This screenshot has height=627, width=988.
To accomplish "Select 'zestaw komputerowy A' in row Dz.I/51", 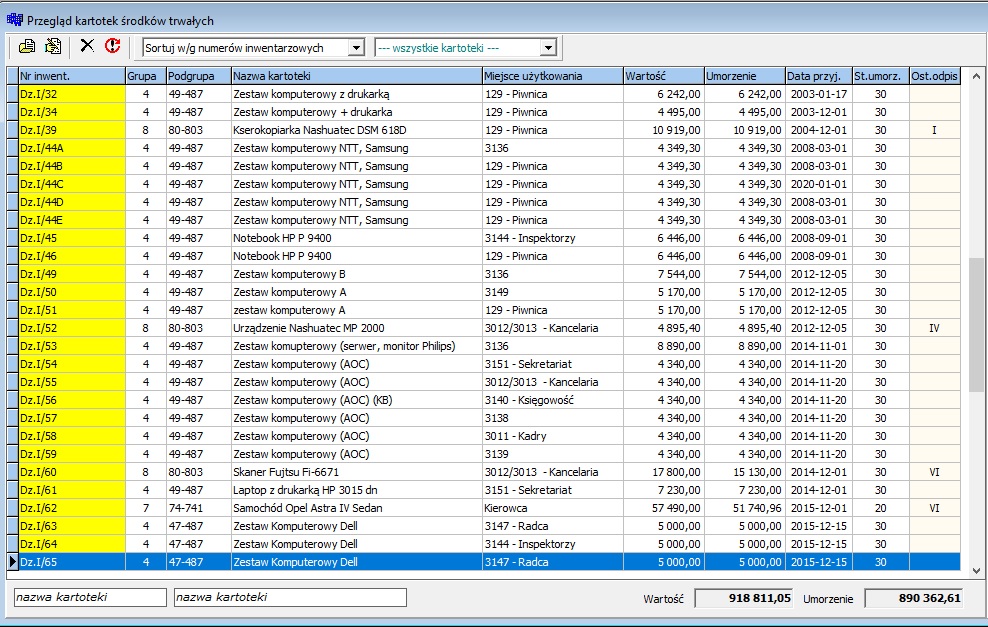I will coord(357,310).
